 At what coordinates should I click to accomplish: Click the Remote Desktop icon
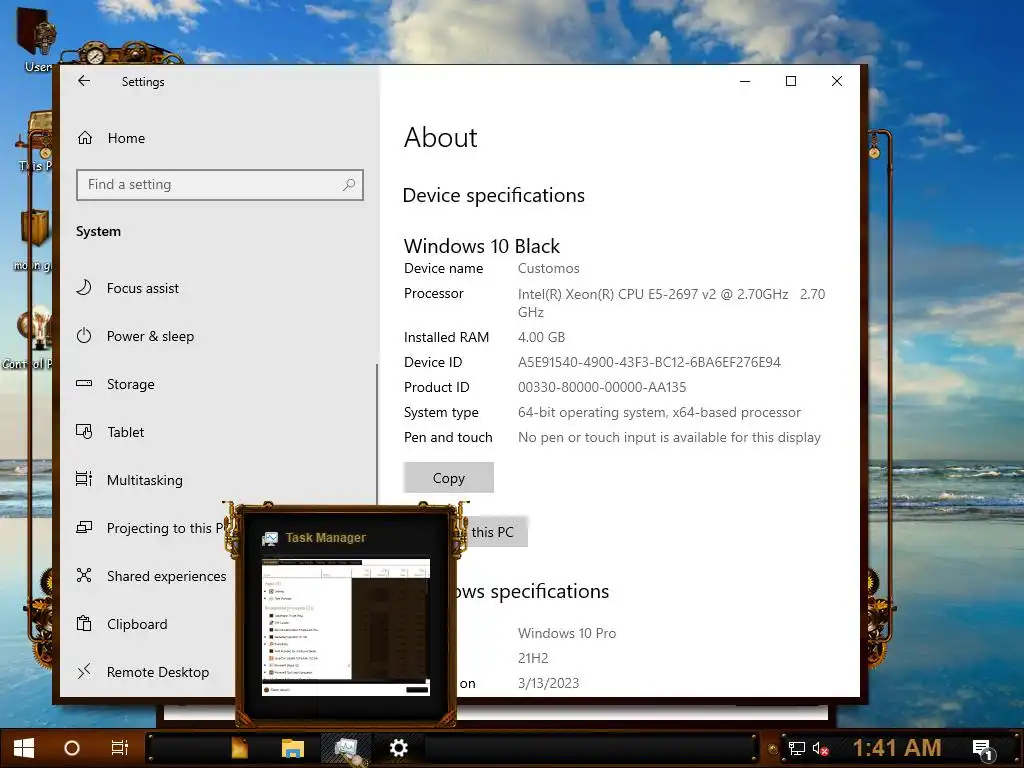point(84,671)
